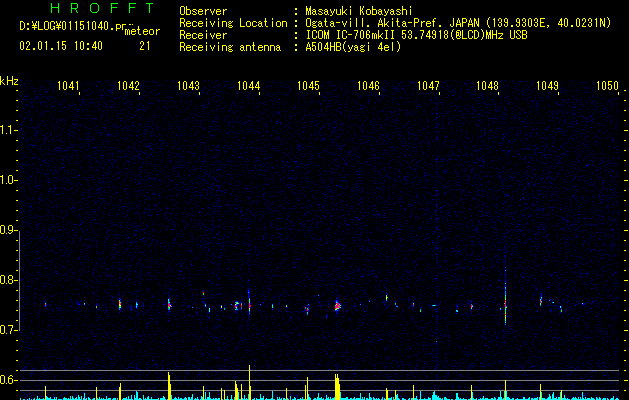Image resolution: width=629 pixels, height=400 pixels.
Task: Click time axis label 1042
Action: (128, 85)
